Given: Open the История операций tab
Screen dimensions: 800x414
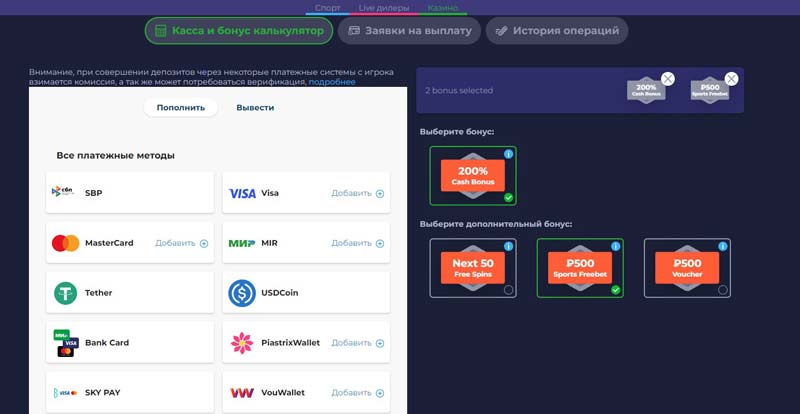Looking at the screenshot, I should tap(558, 31).
